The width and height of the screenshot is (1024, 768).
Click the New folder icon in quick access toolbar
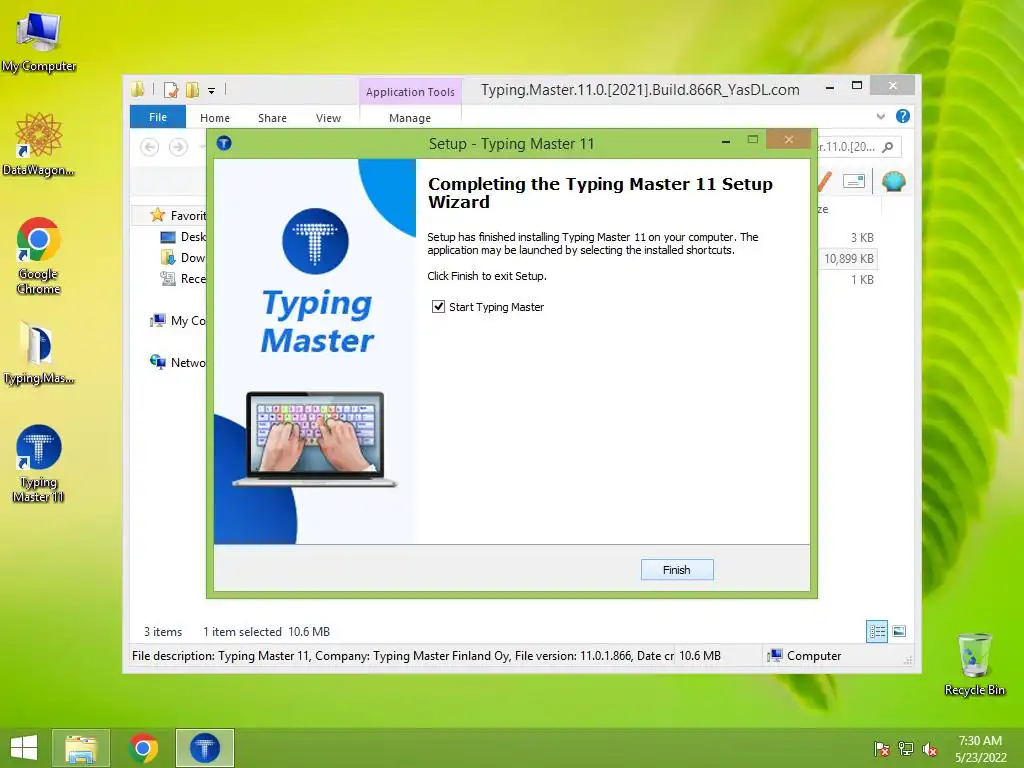[192, 90]
